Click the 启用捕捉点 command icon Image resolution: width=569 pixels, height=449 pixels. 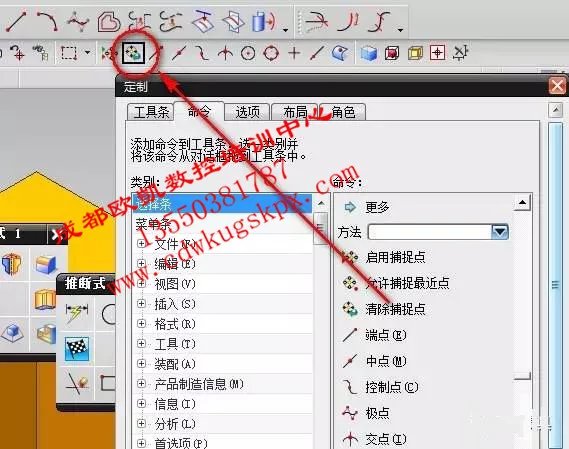coord(350,257)
